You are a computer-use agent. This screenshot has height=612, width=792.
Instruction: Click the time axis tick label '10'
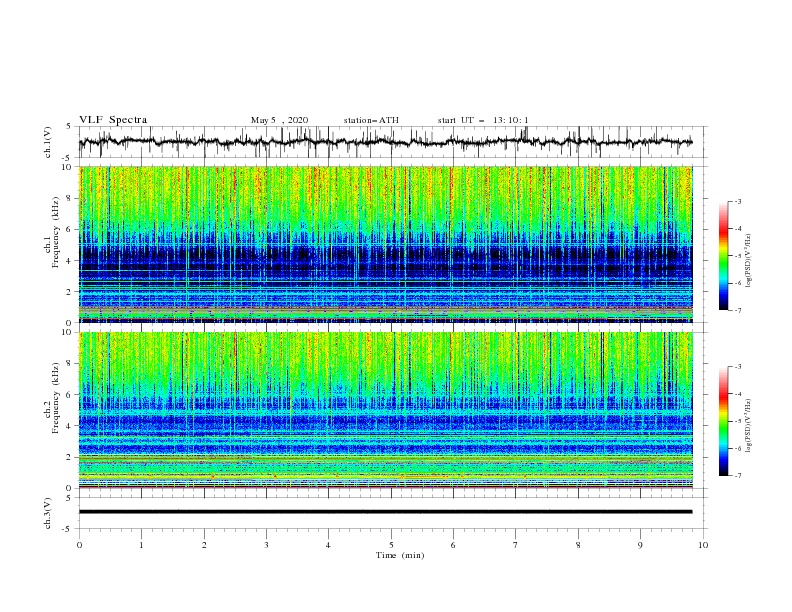(x=703, y=545)
